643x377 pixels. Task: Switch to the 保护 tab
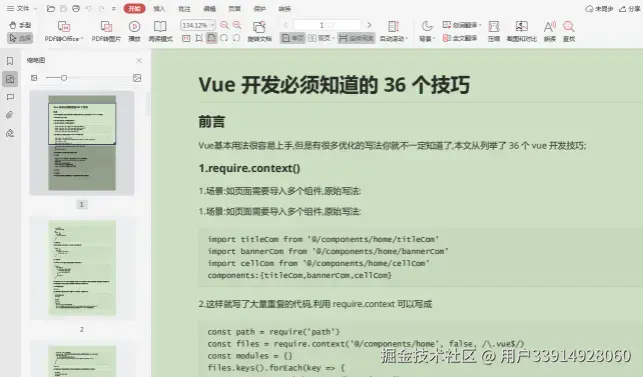coord(259,9)
